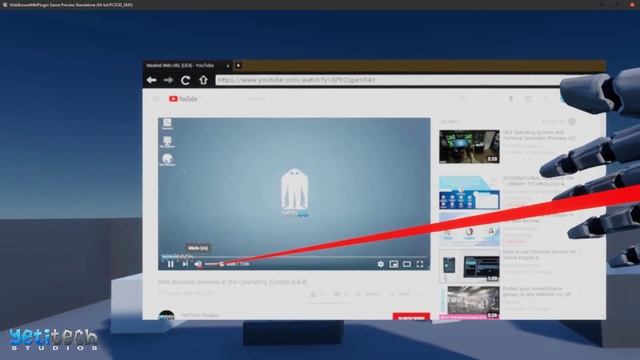Open UE4 Operating System and Terminal Simulator title

coord(538,135)
